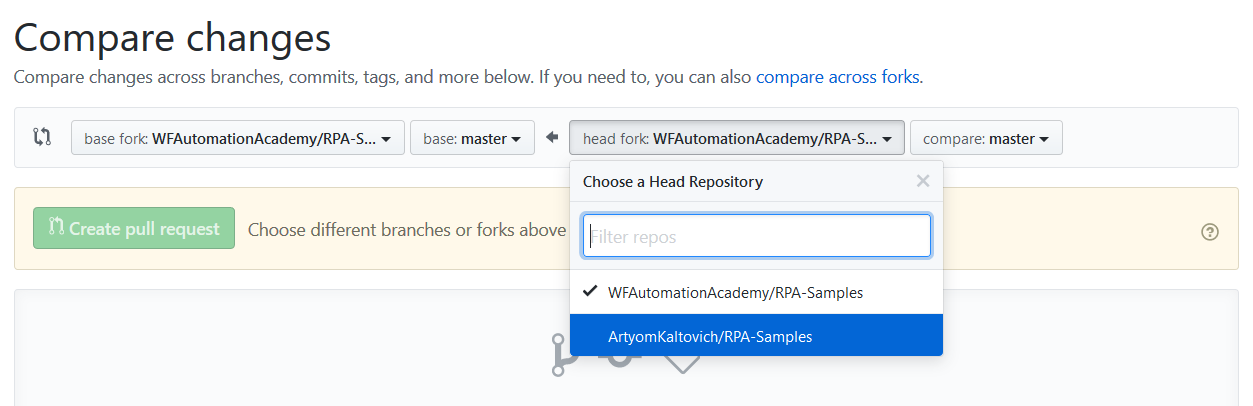The image size is (1253, 406).
Task: Click the compare/switch branches icon
Action: (42, 138)
